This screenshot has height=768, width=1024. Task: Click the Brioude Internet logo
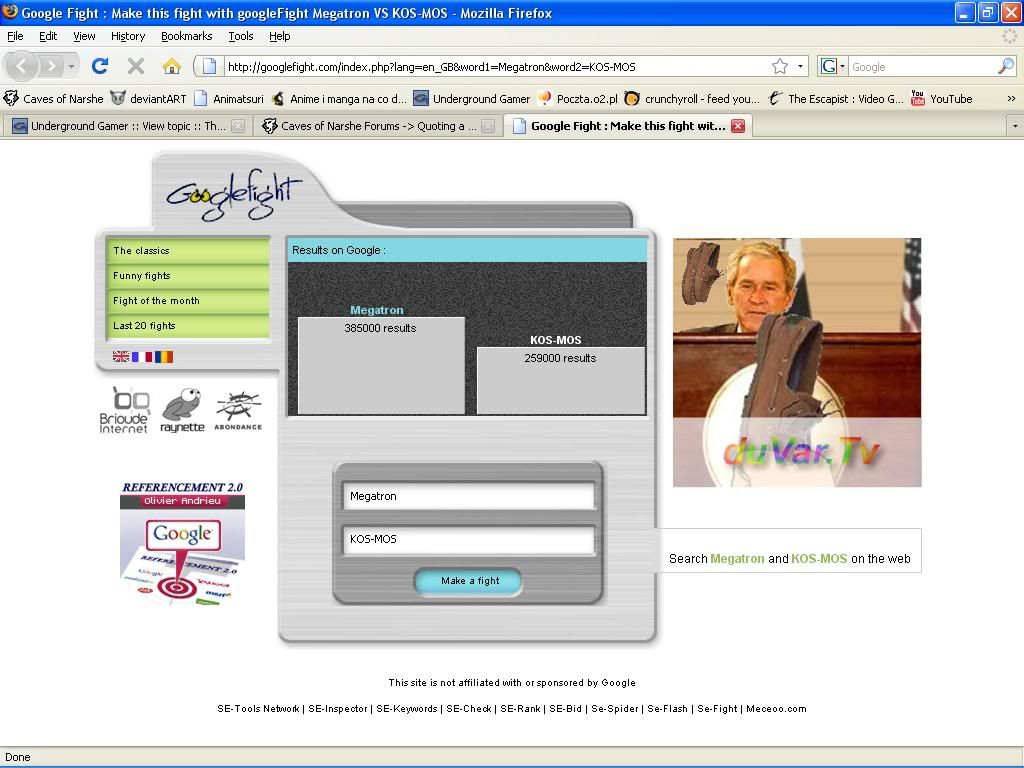coord(124,410)
